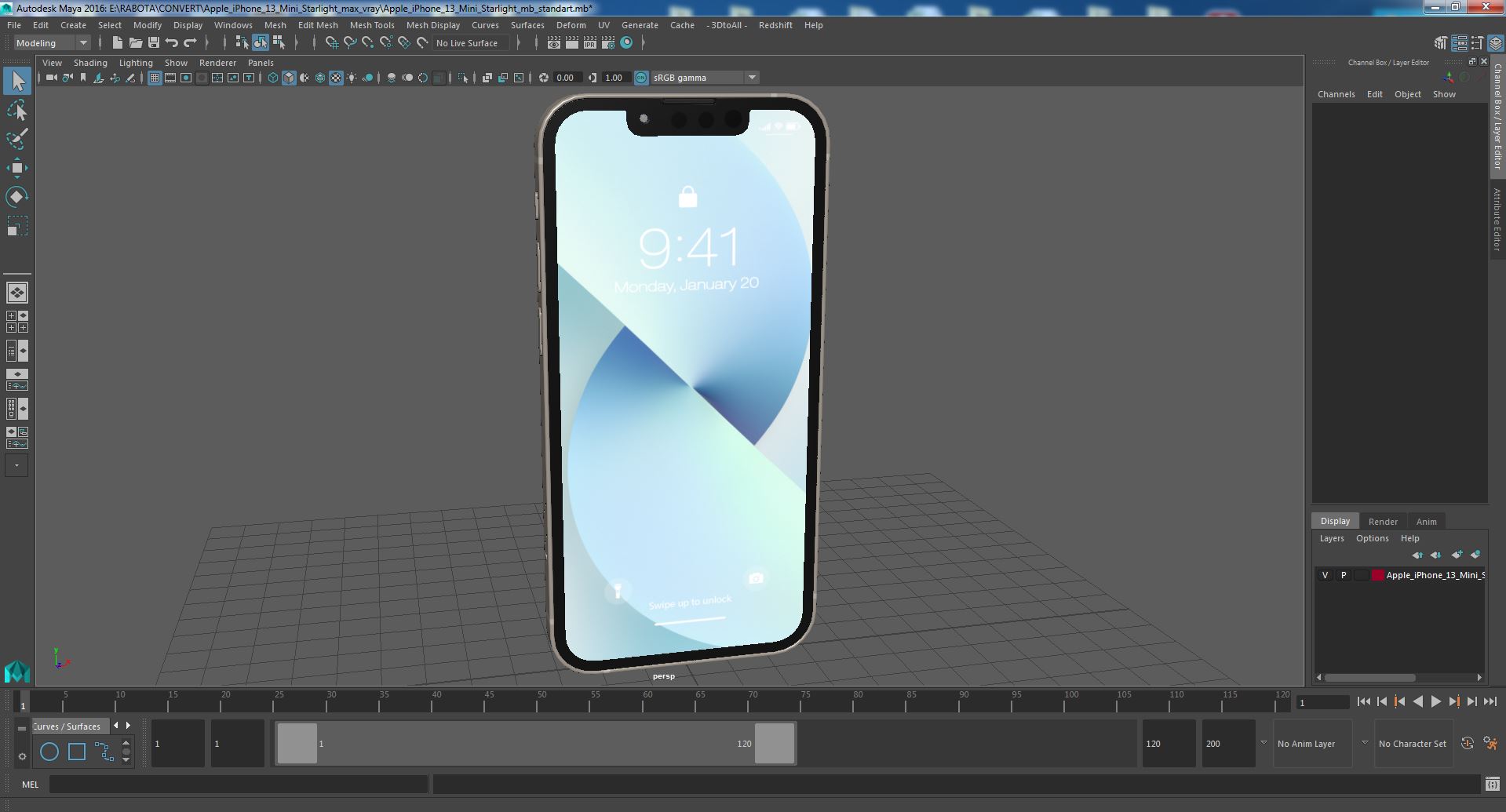This screenshot has height=812, width=1506.
Task: Toggle wireframe shading in viewport
Action: tap(272, 78)
